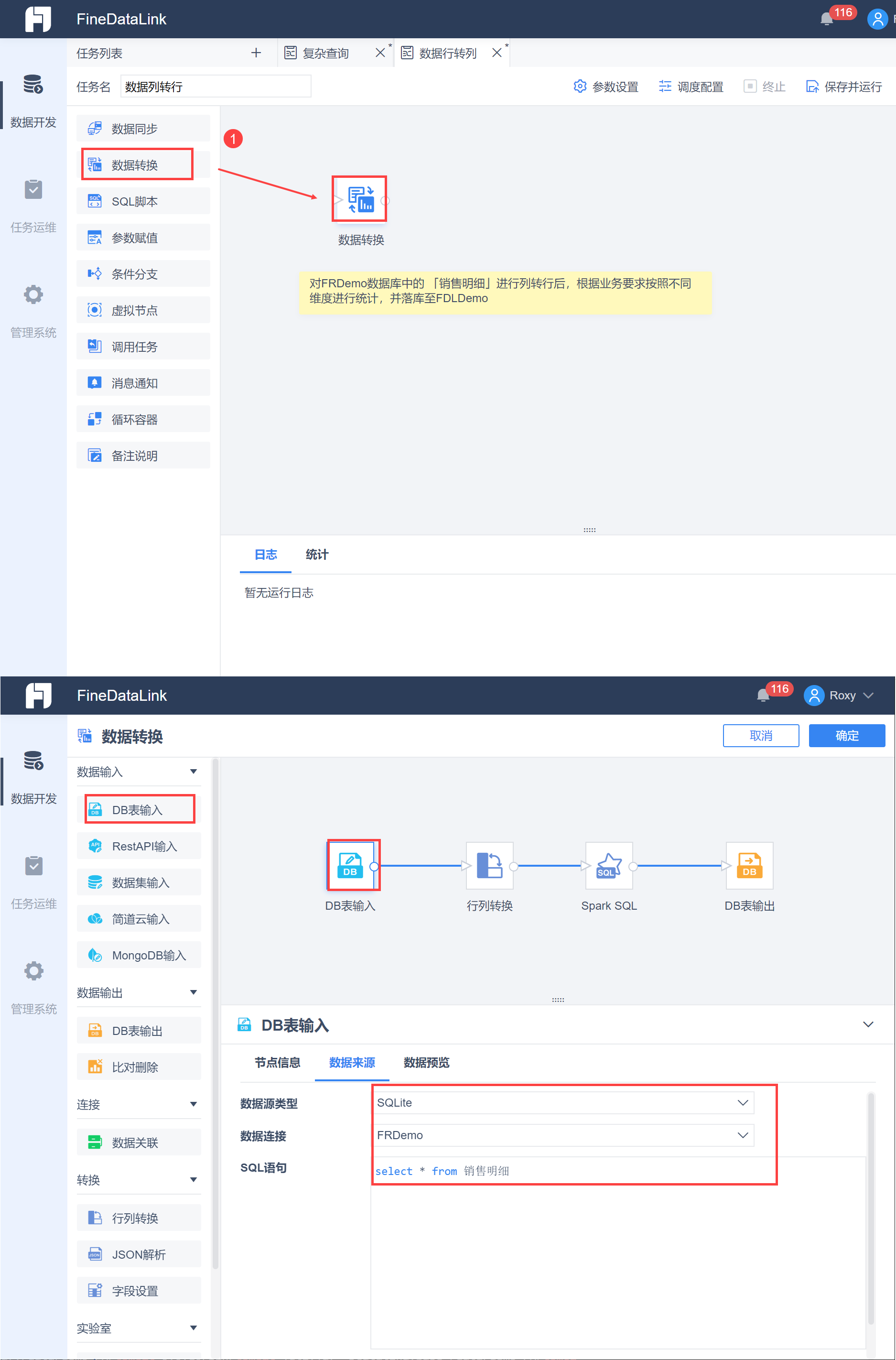
Task: Select the Spark SQL node on canvas
Action: pyautogui.click(x=609, y=865)
